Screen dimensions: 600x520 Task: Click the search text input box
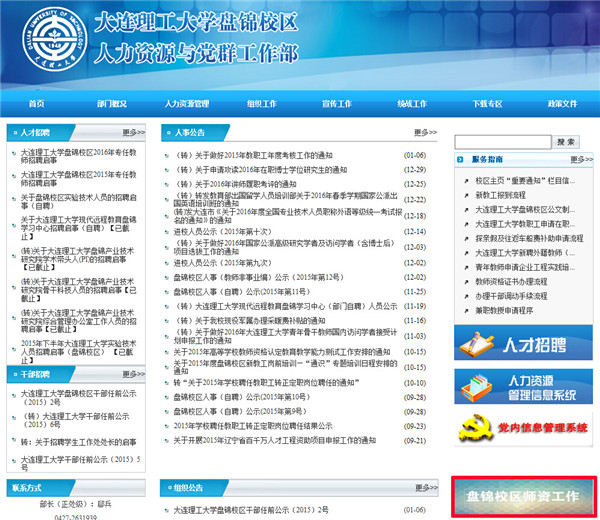(502, 142)
